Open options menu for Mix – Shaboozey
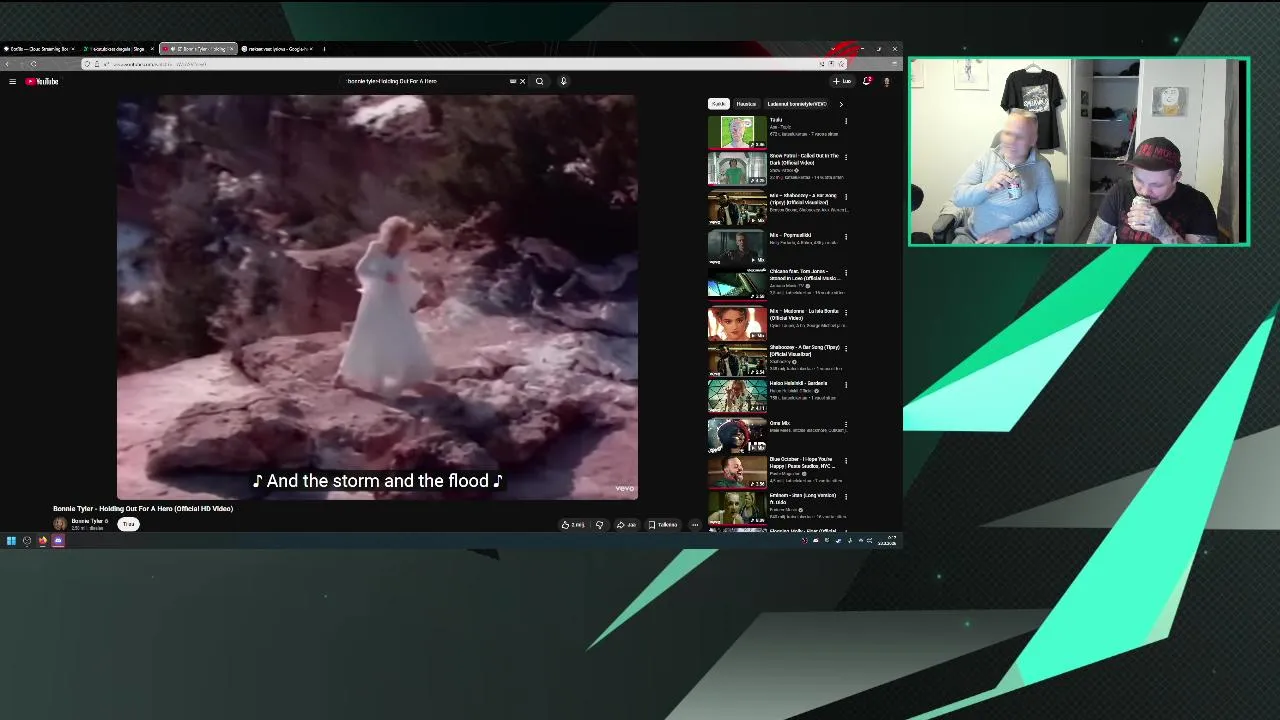Screen dimensions: 1280x720 coord(846,197)
